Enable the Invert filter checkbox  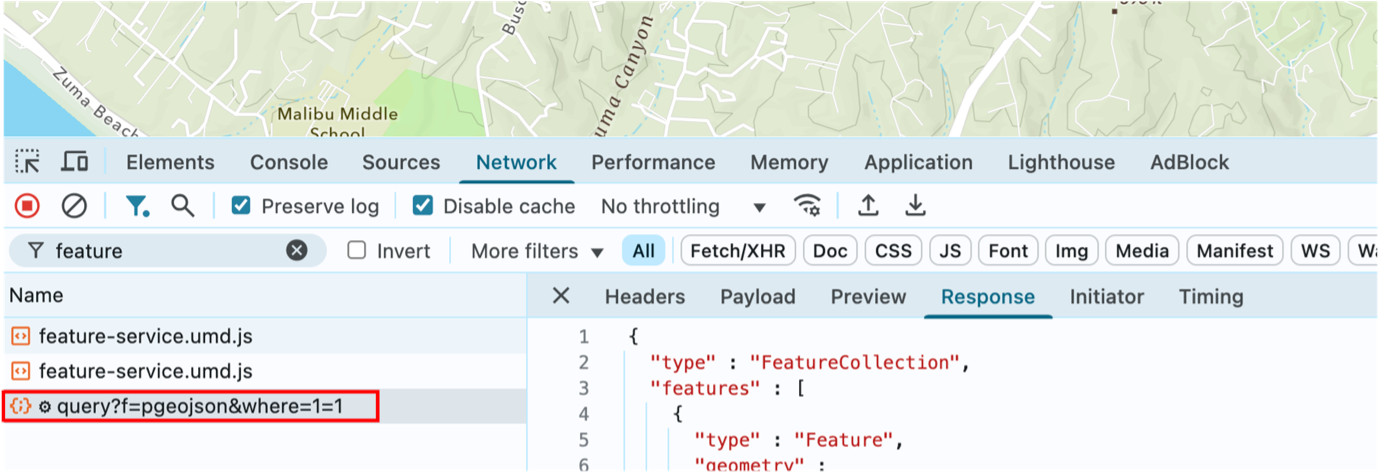[x=357, y=251]
